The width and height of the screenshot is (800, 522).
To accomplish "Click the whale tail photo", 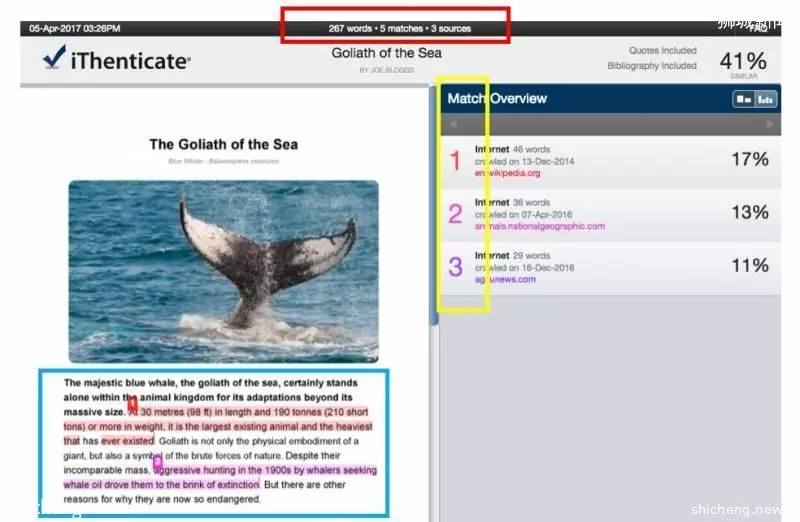I will [223, 271].
